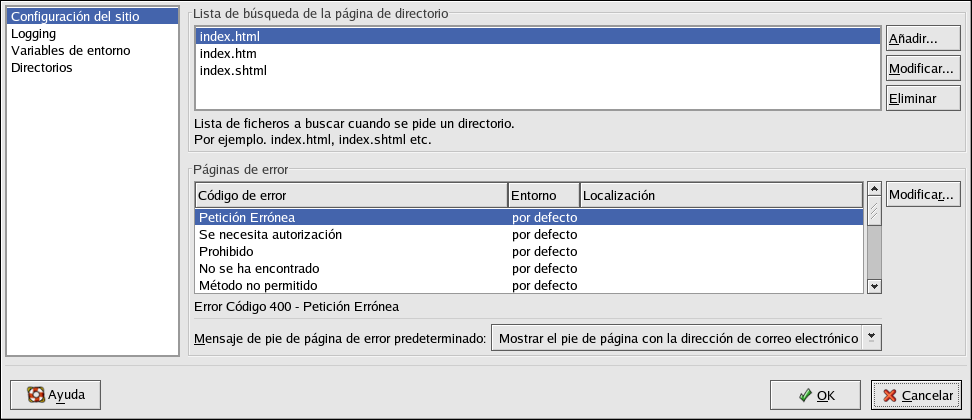The width and height of the screenshot is (972, 420).
Task: Select Logging in the left sidebar
Action: pyautogui.click(x=33, y=33)
